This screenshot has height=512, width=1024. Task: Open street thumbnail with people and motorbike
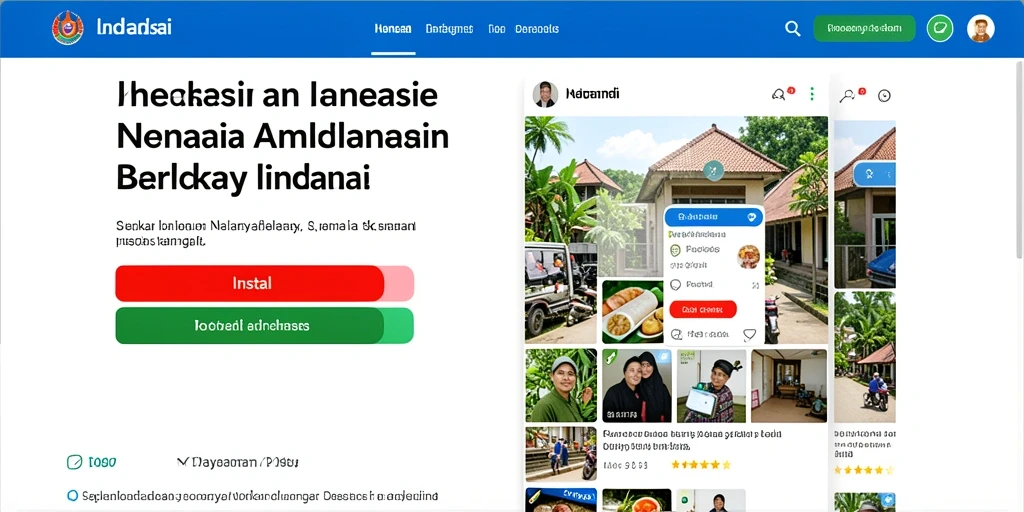point(561,454)
